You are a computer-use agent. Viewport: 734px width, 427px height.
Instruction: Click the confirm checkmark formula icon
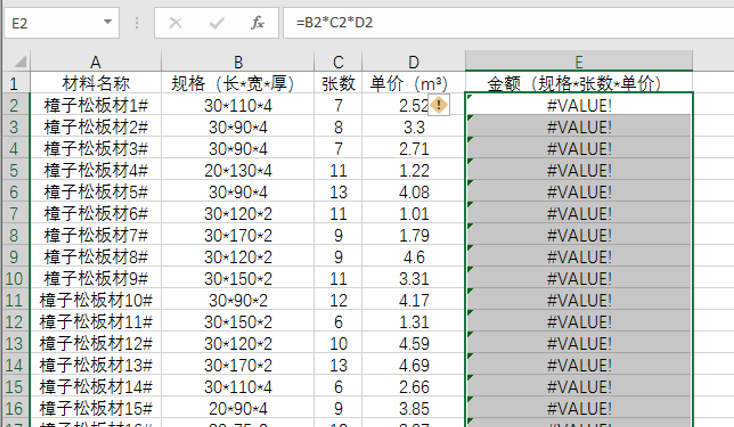click(x=217, y=22)
